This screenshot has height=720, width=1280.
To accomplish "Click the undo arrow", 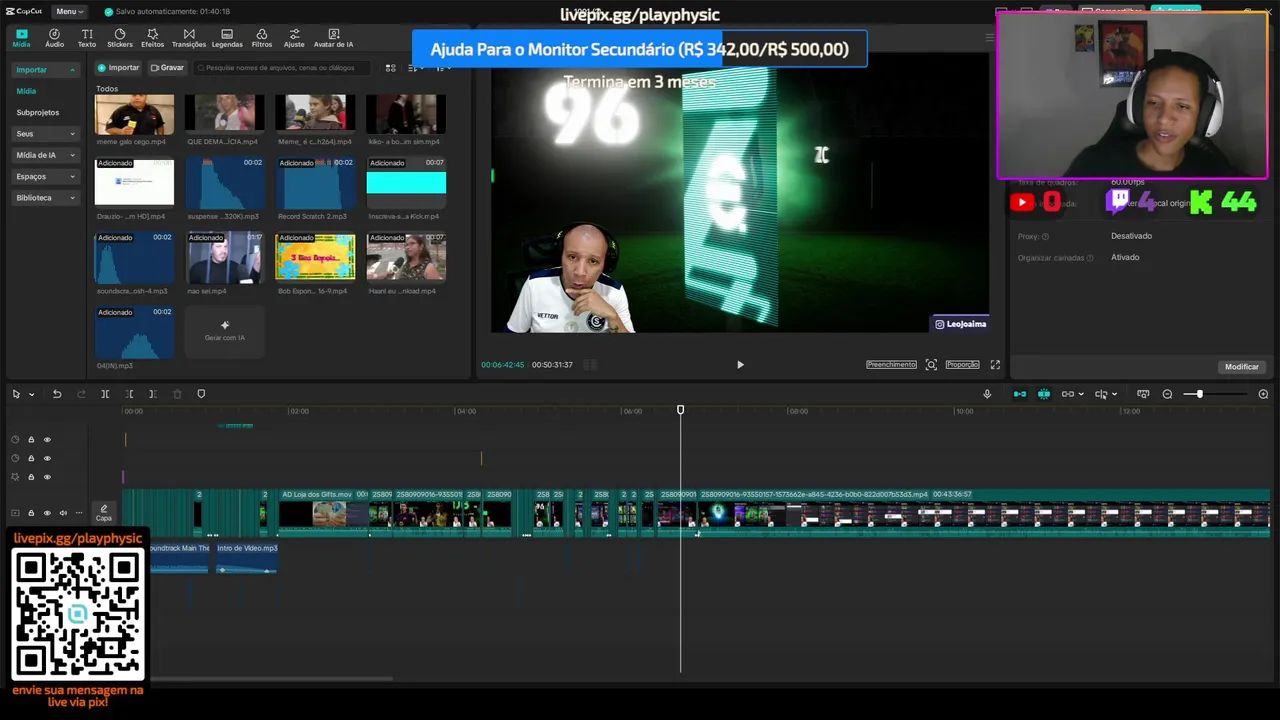I will (57, 394).
